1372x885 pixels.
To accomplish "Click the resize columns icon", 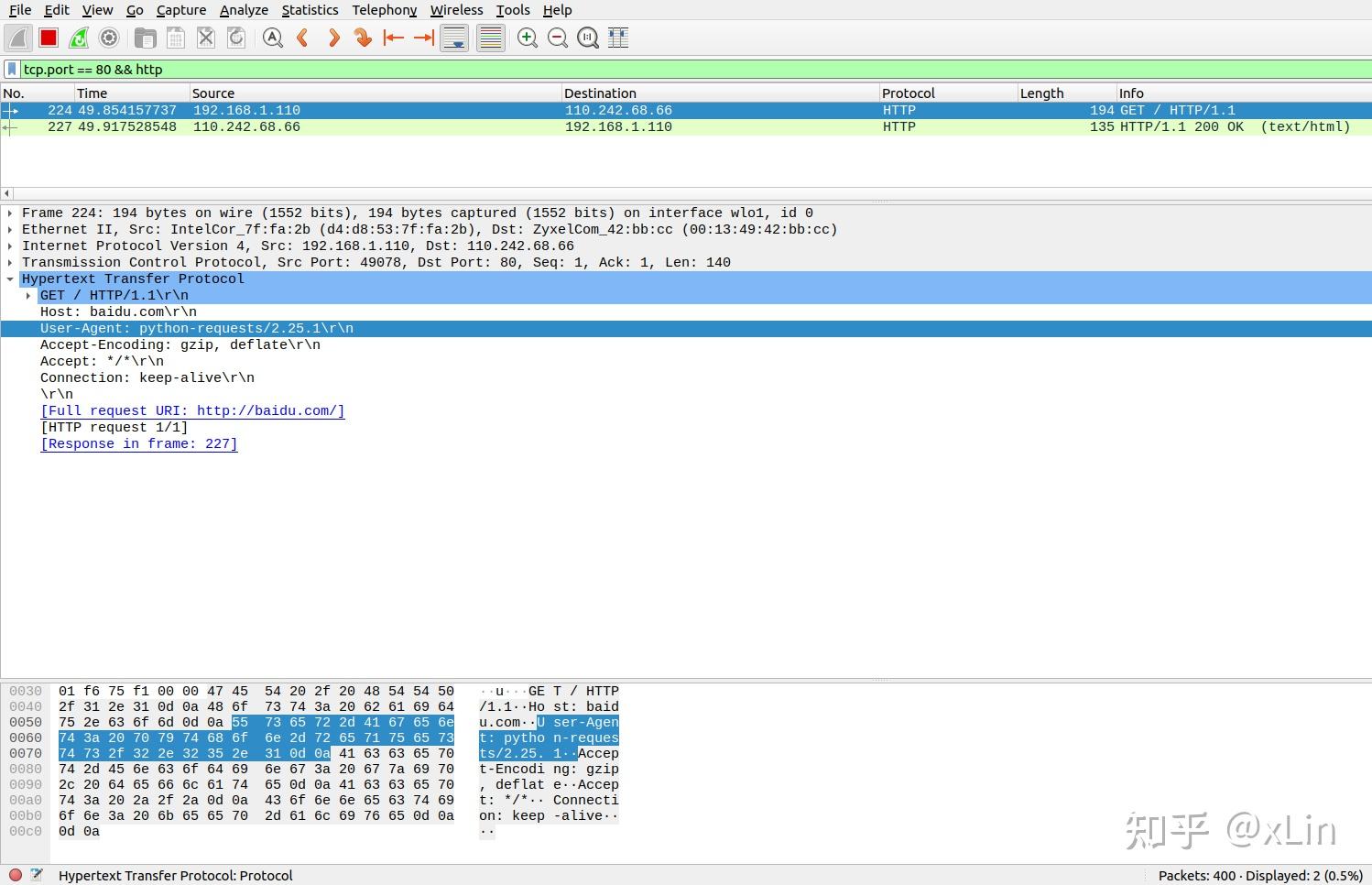I will 618,38.
